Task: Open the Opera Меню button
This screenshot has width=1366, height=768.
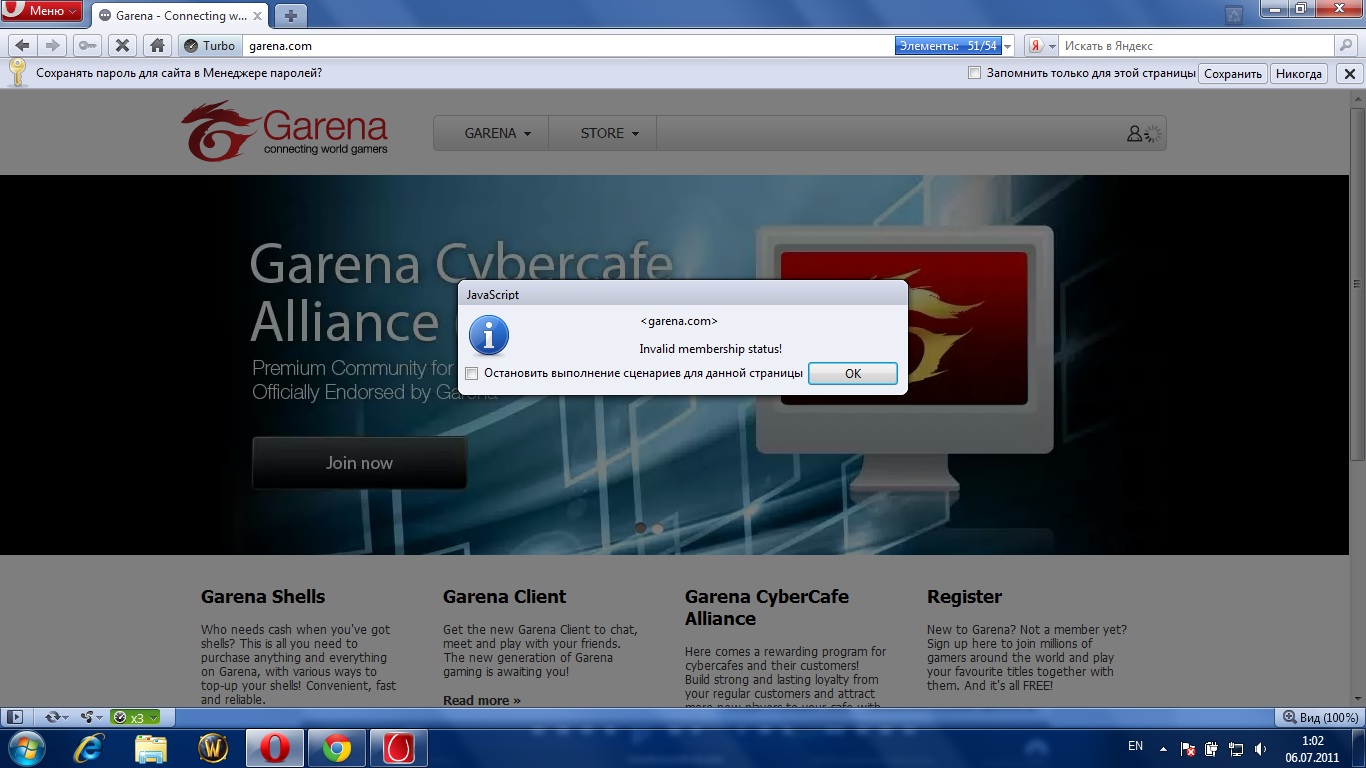Action: [42, 11]
